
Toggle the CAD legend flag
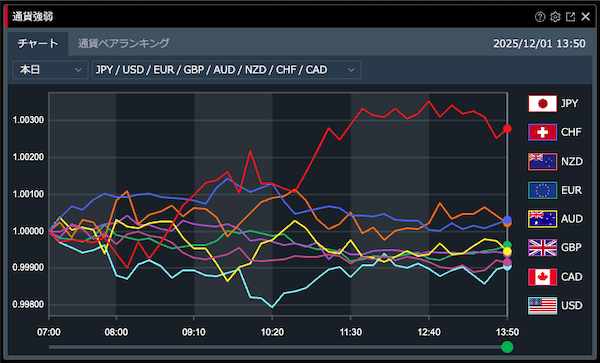click(x=543, y=277)
